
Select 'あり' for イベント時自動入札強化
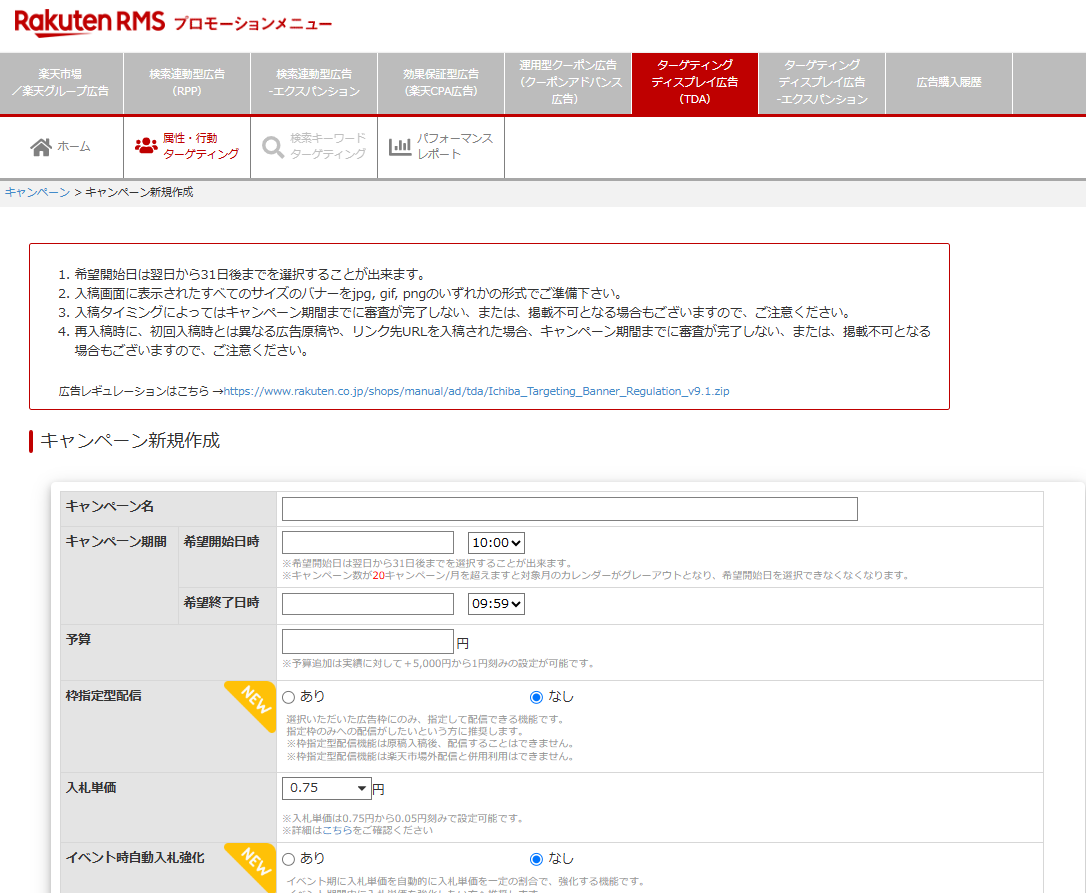[289, 859]
